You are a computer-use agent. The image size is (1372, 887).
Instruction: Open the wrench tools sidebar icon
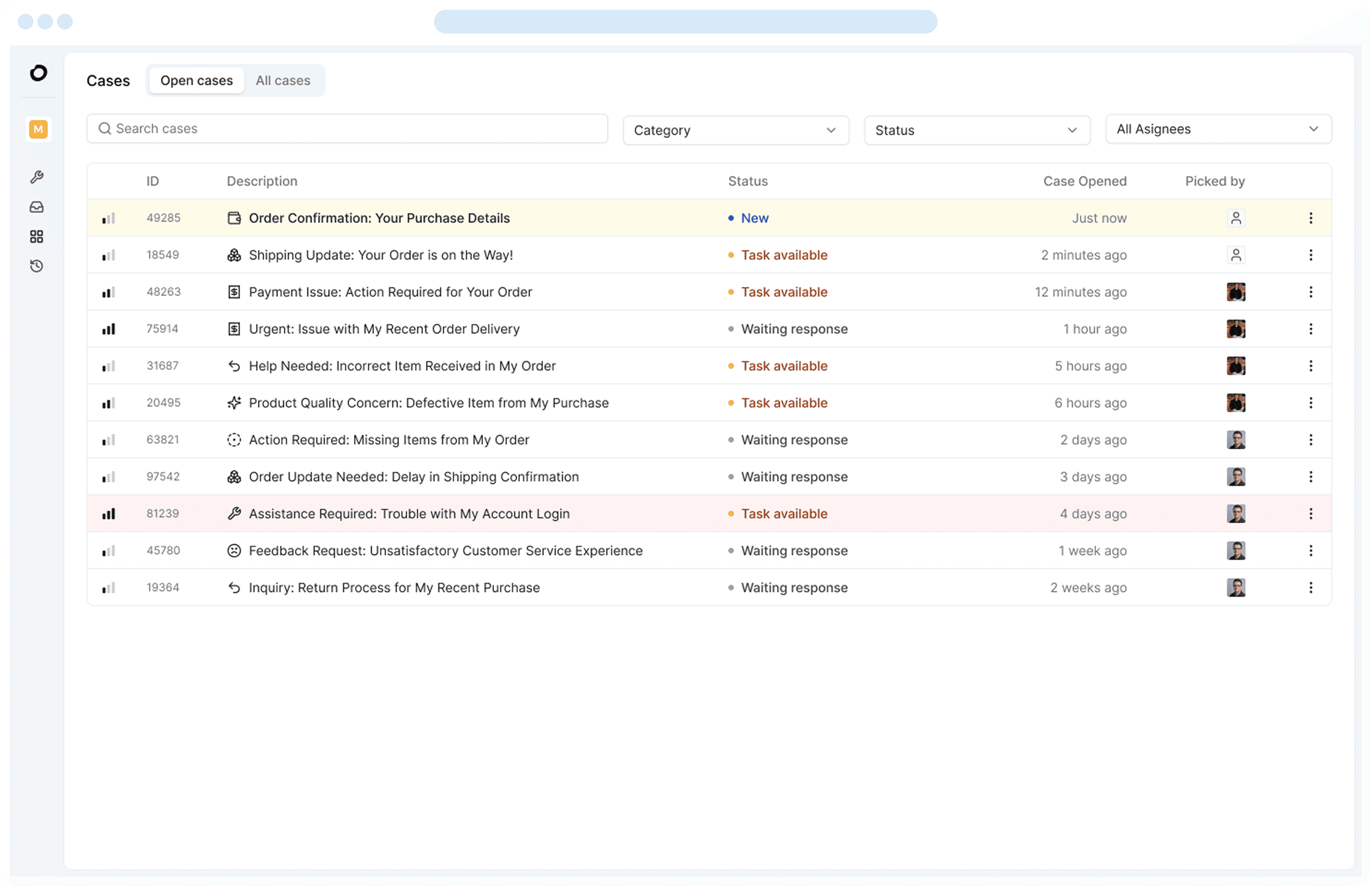click(37, 177)
